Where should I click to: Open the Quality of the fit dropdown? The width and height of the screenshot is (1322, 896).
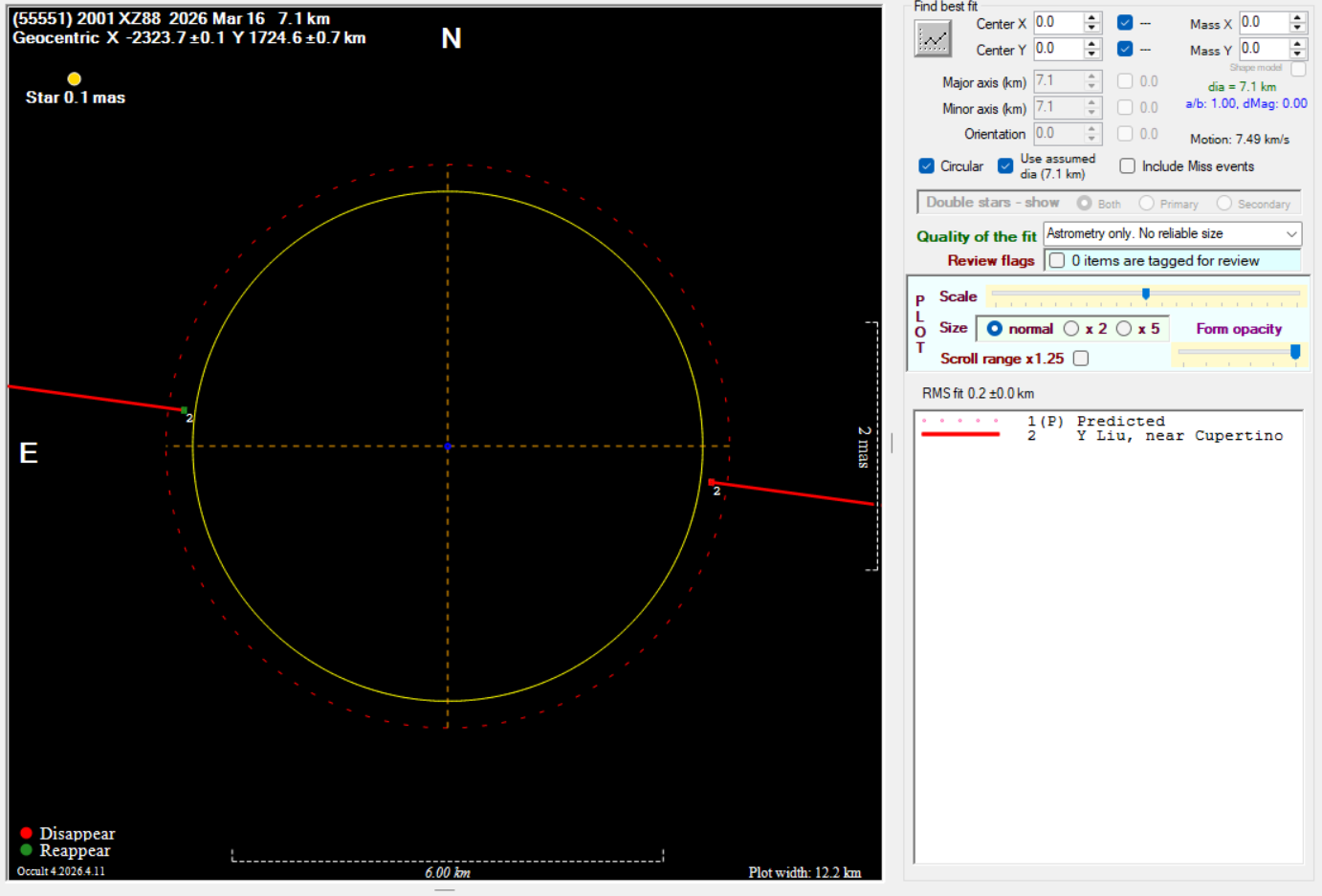1172,234
